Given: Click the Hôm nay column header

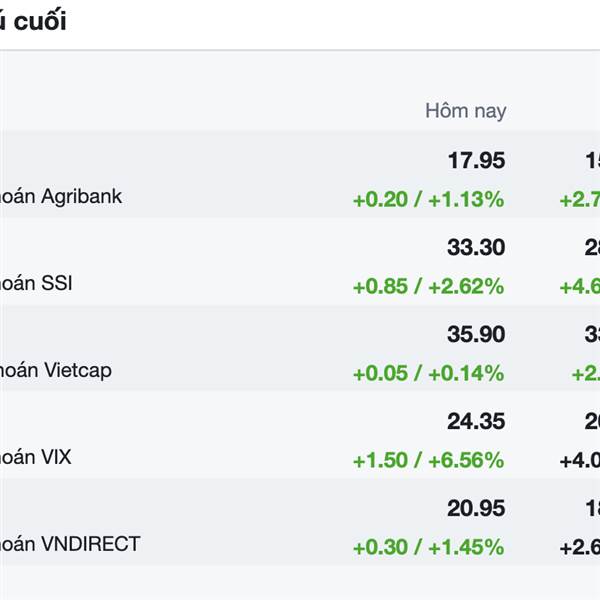Looking at the screenshot, I should point(465,111).
